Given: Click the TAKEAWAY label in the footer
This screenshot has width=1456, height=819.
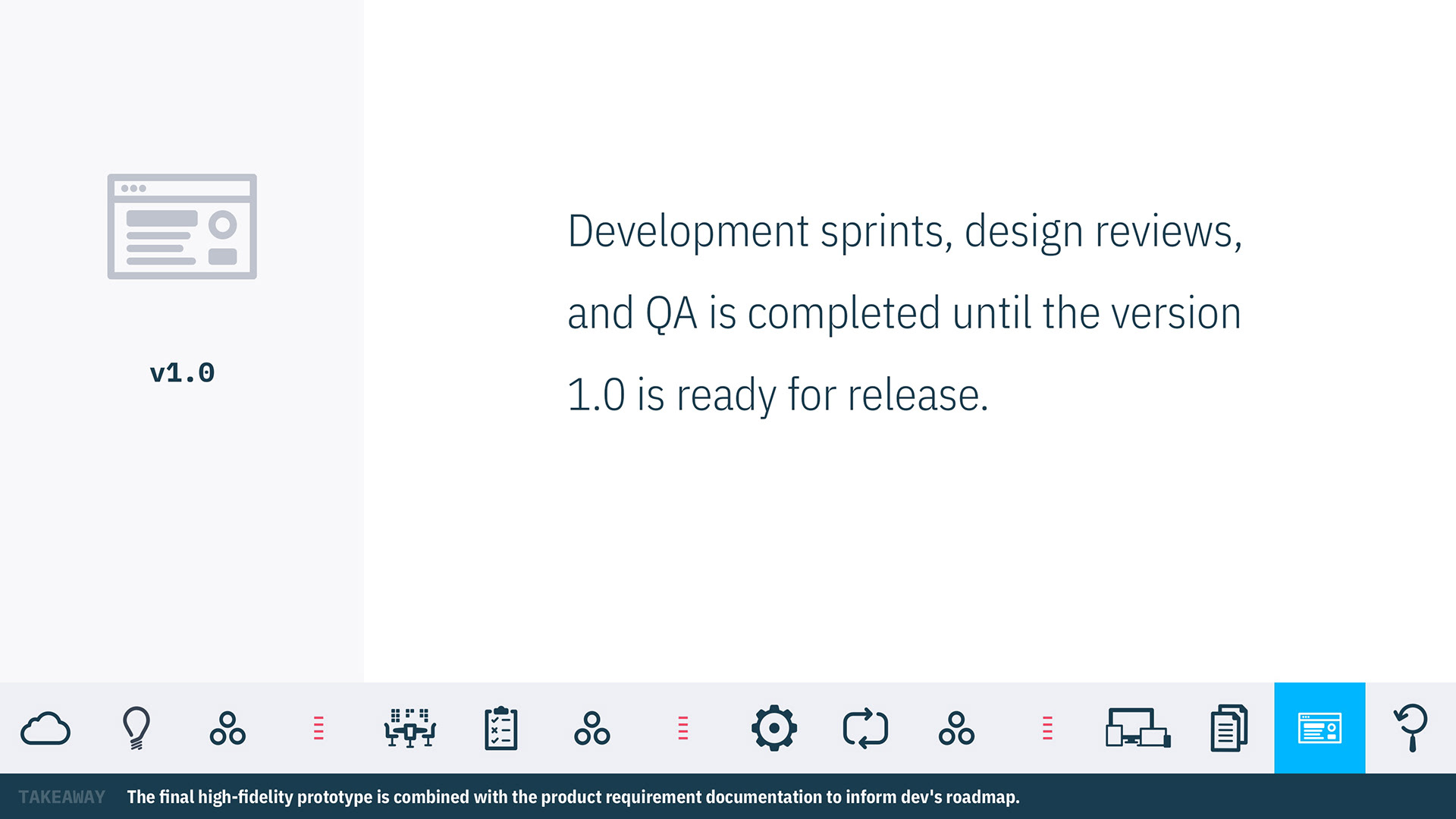Looking at the screenshot, I should [x=62, y=797].
